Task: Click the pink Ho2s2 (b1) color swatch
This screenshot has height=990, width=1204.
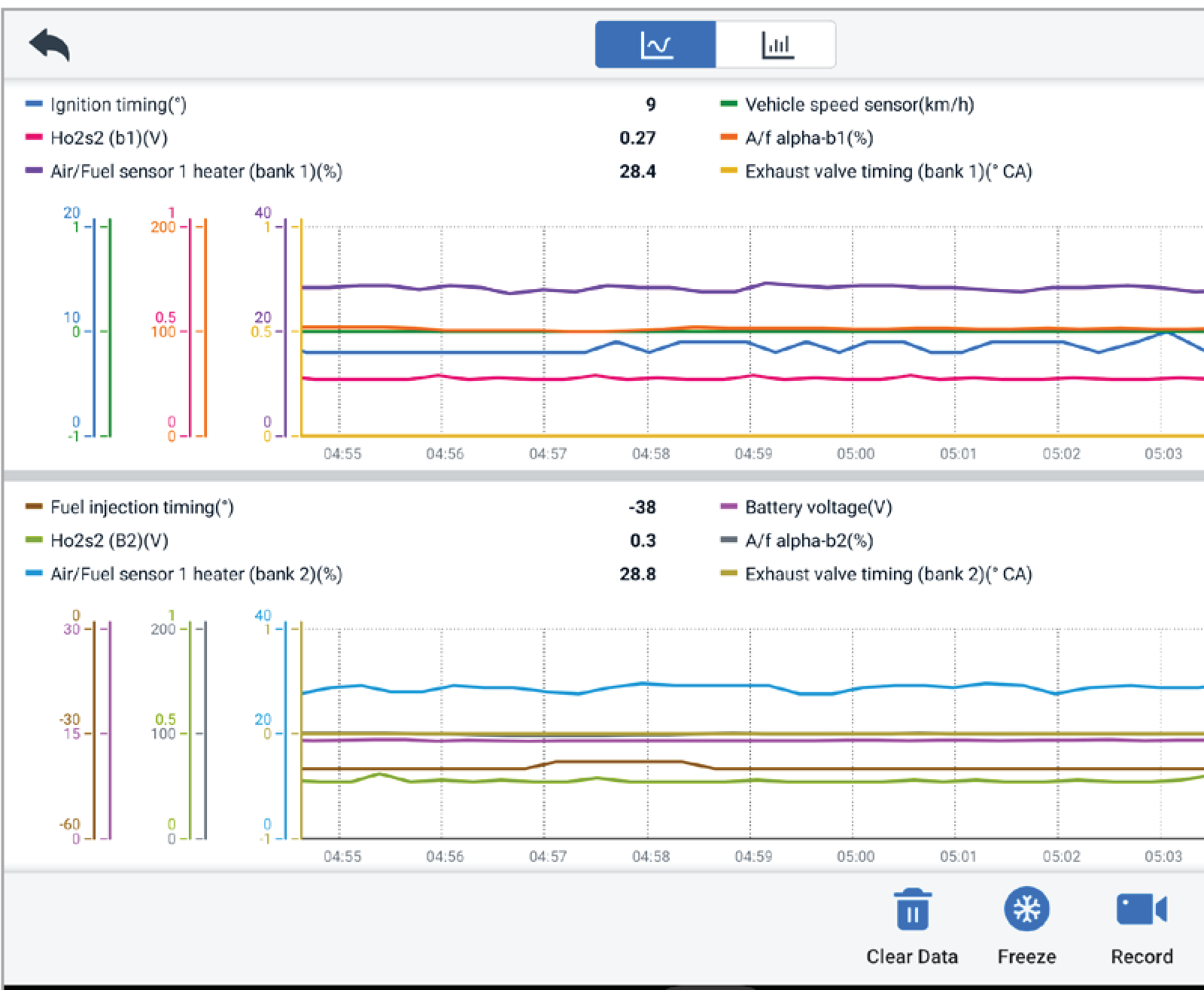Action: (x=34, y=137)
